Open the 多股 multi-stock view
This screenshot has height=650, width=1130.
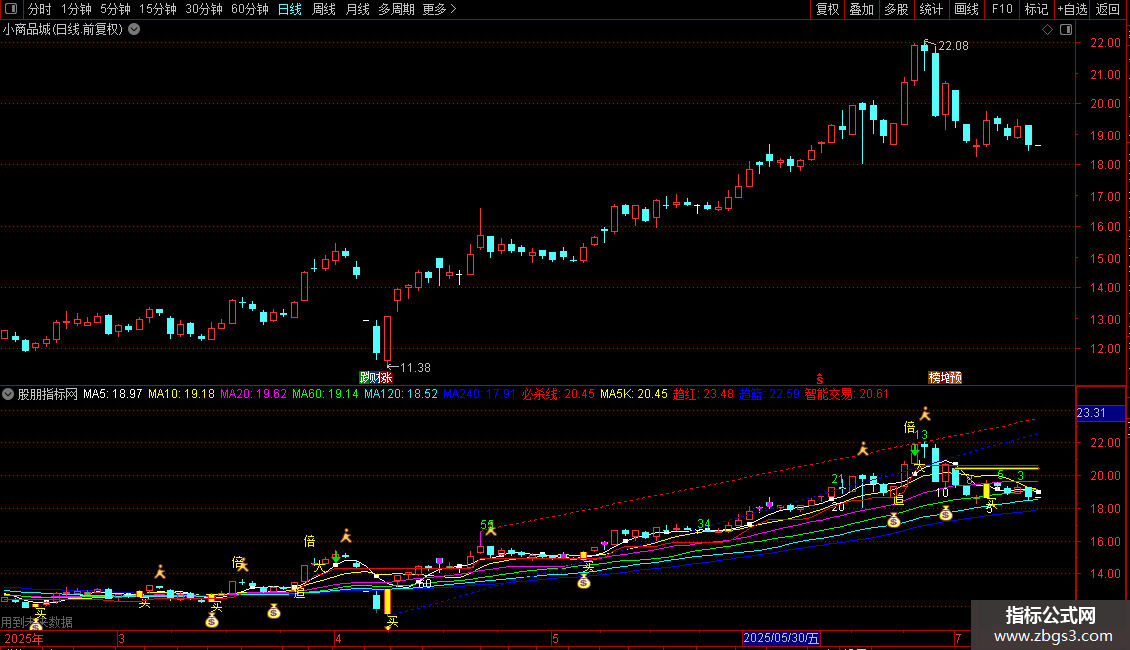(x=897, y=9)
